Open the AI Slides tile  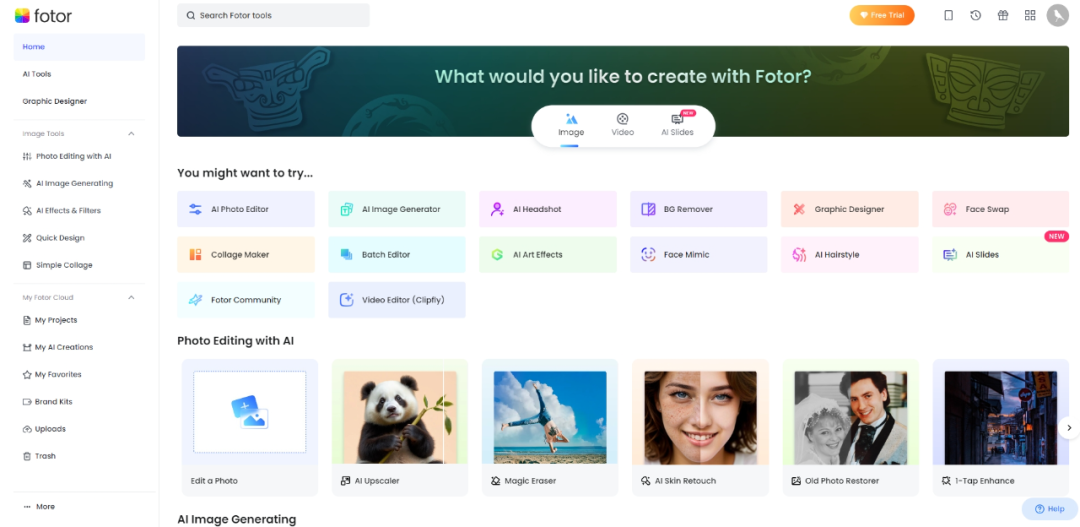click(x=1001, y=255)
